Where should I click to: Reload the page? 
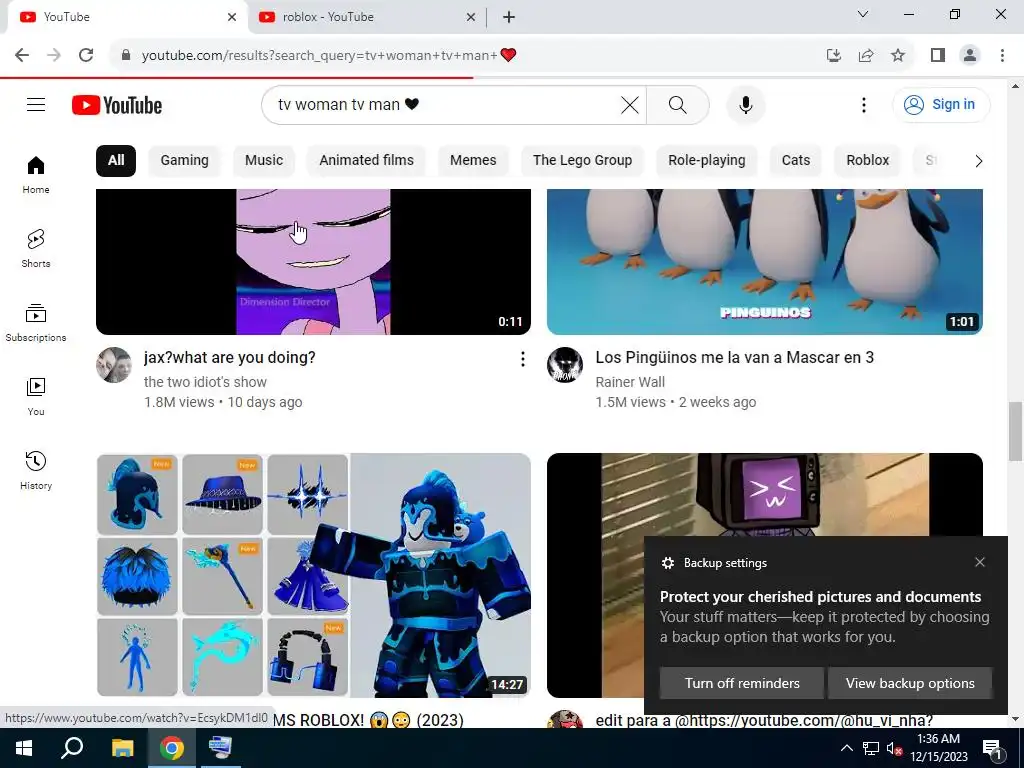86,55
